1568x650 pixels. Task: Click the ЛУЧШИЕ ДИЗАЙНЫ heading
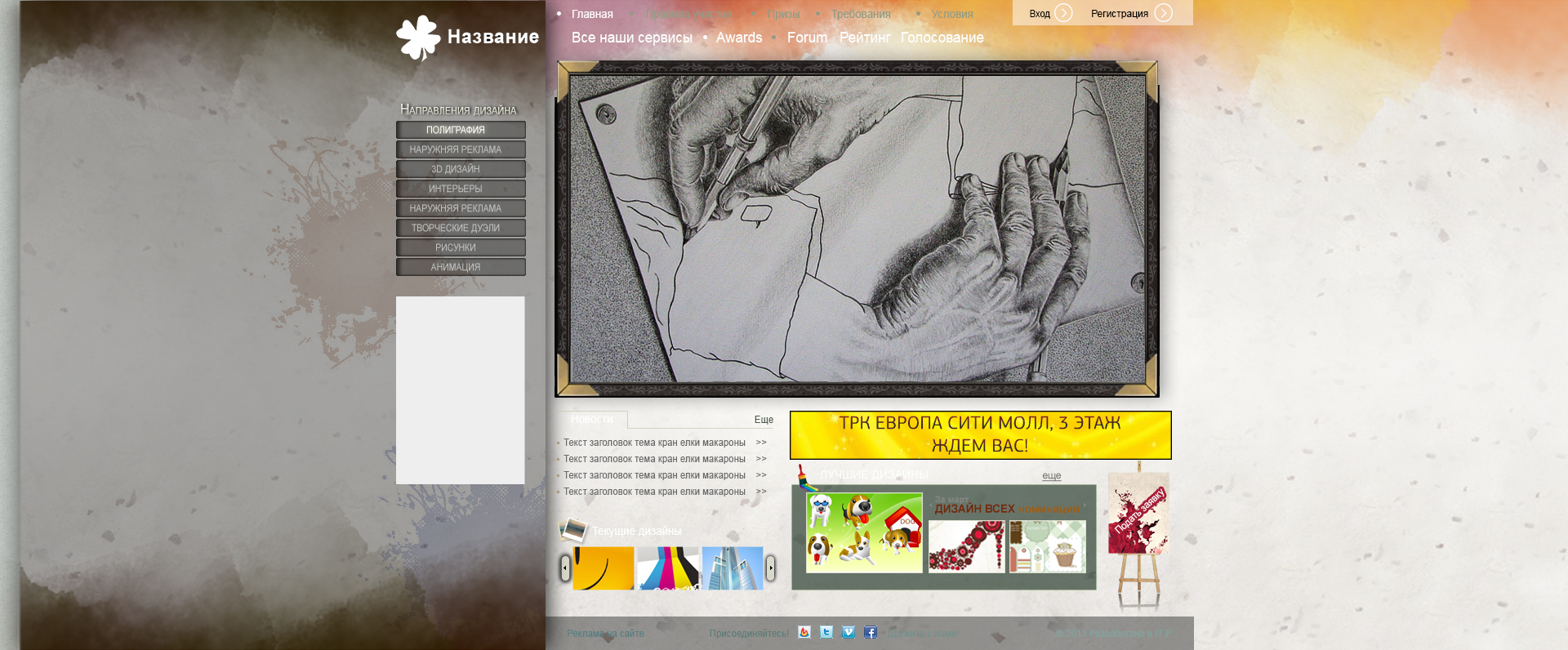click(875, 474)
